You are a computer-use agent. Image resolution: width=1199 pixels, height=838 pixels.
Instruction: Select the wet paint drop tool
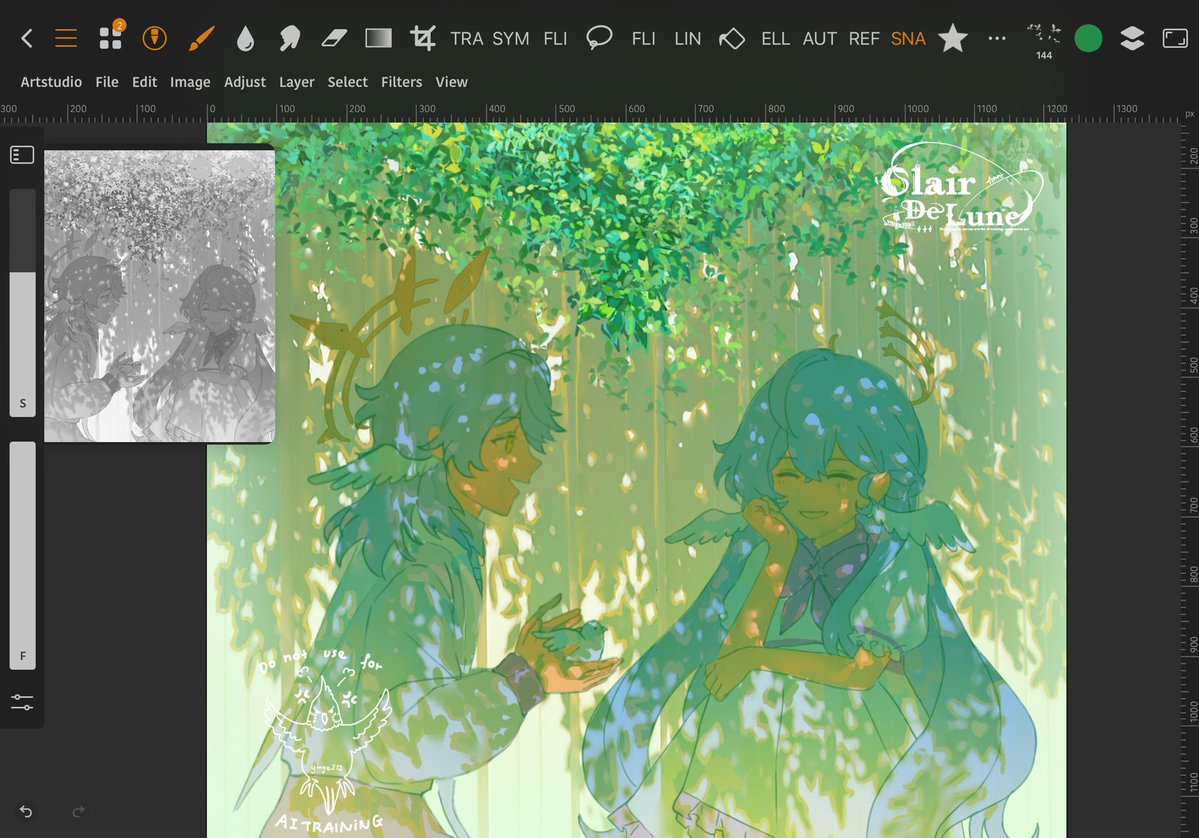tap(245, 38)
